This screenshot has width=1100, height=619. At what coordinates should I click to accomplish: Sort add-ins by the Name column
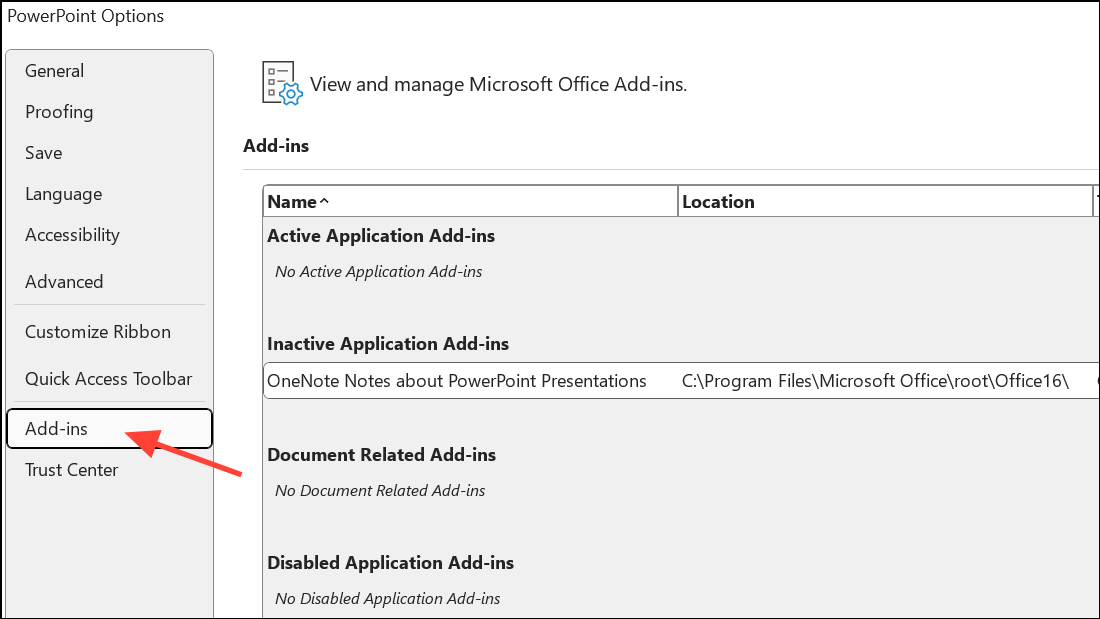click(x=290, y=201)
